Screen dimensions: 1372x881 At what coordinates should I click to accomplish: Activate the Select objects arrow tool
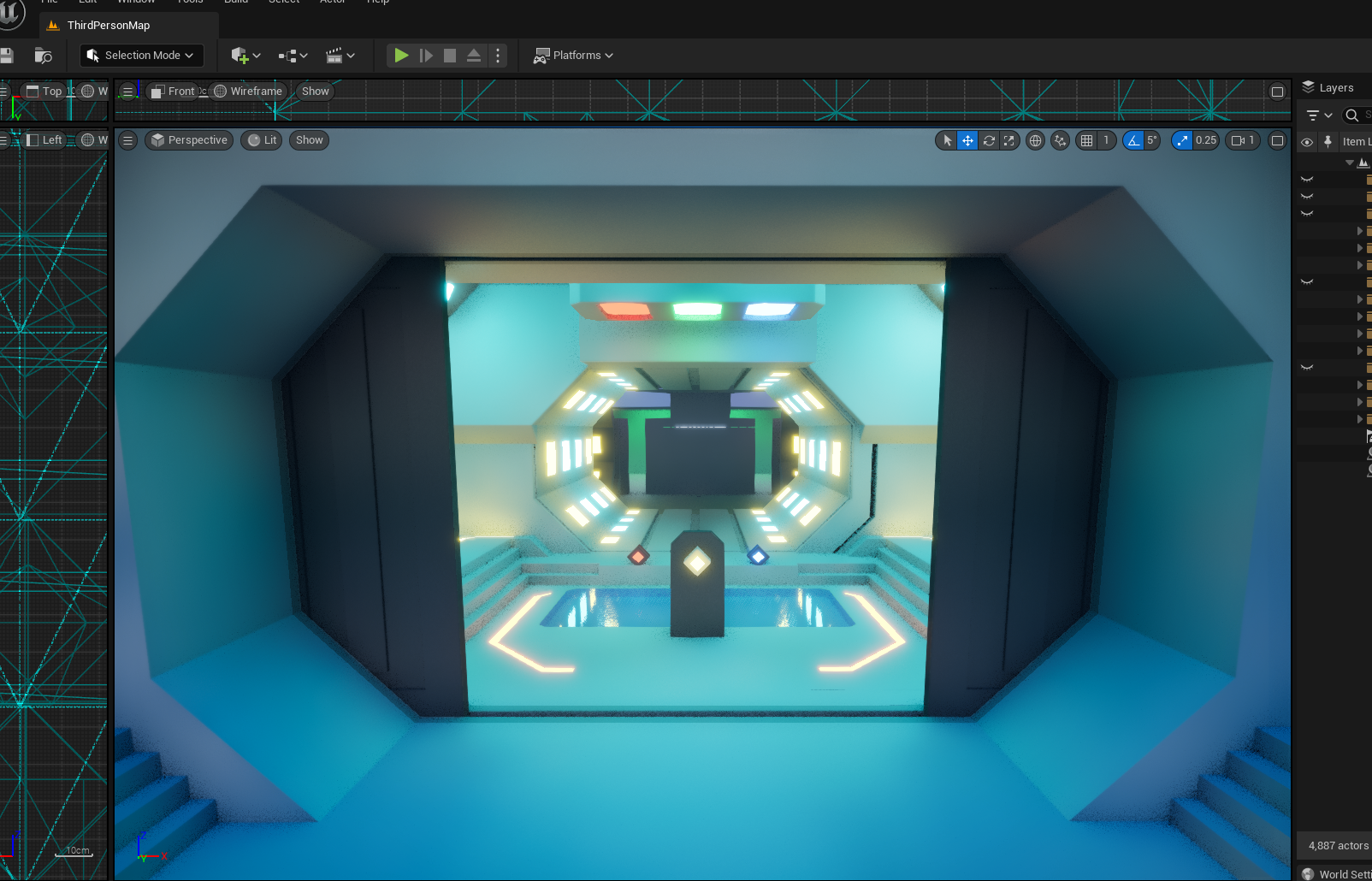click(947, 140)
